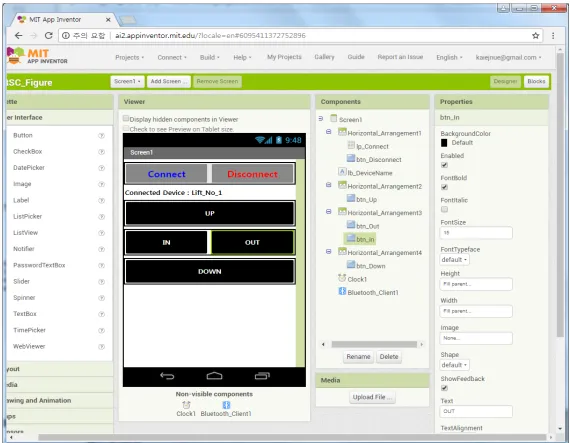Screen dimensions: 570x443
Task: Collapse Horizontal_Arrangement1 in component tree
Action: [329, 132]
